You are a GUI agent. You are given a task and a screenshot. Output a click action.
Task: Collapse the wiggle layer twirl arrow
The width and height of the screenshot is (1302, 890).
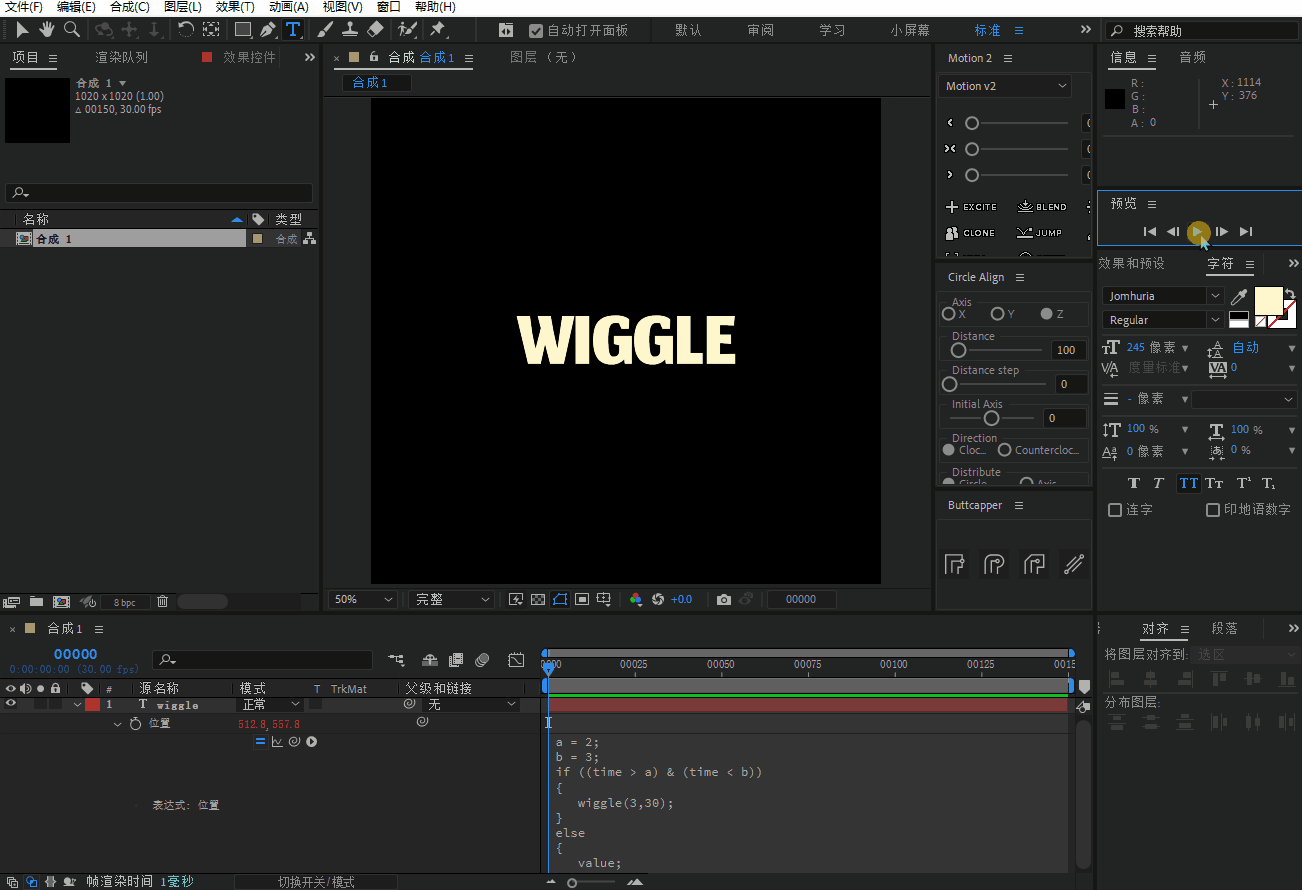(77, 704)
